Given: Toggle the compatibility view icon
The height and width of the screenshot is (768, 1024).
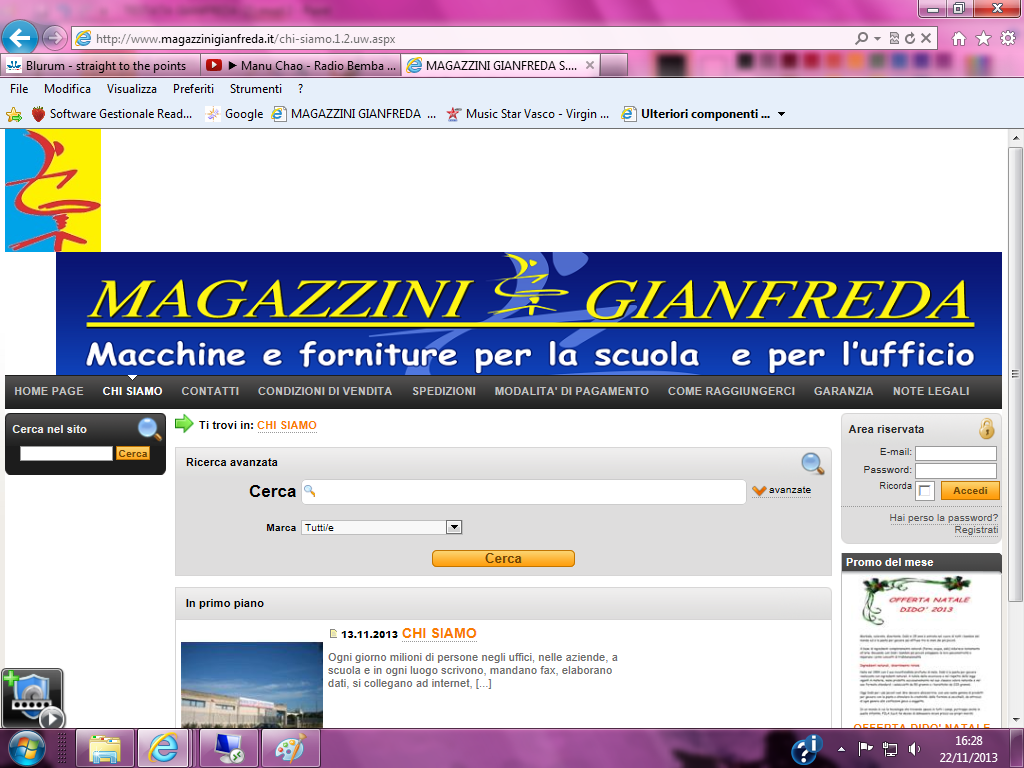Looking at the screenshot, I should point(894,39).
